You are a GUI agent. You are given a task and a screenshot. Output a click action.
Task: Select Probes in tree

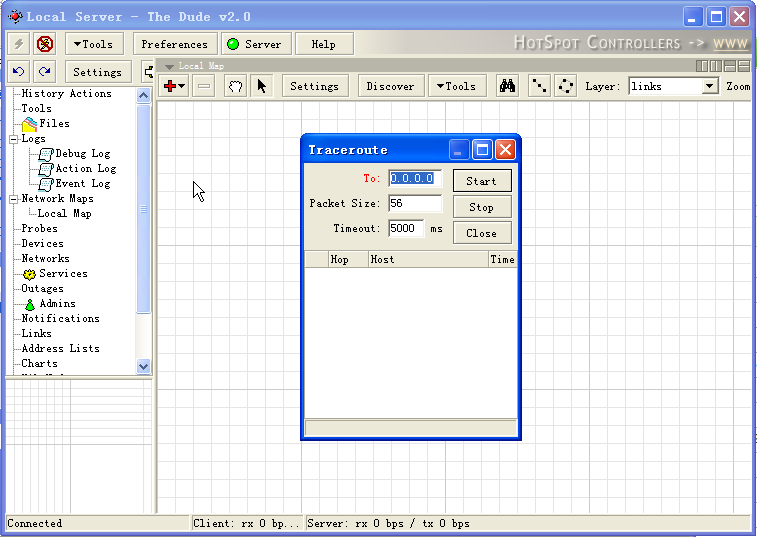pos(40,228)
